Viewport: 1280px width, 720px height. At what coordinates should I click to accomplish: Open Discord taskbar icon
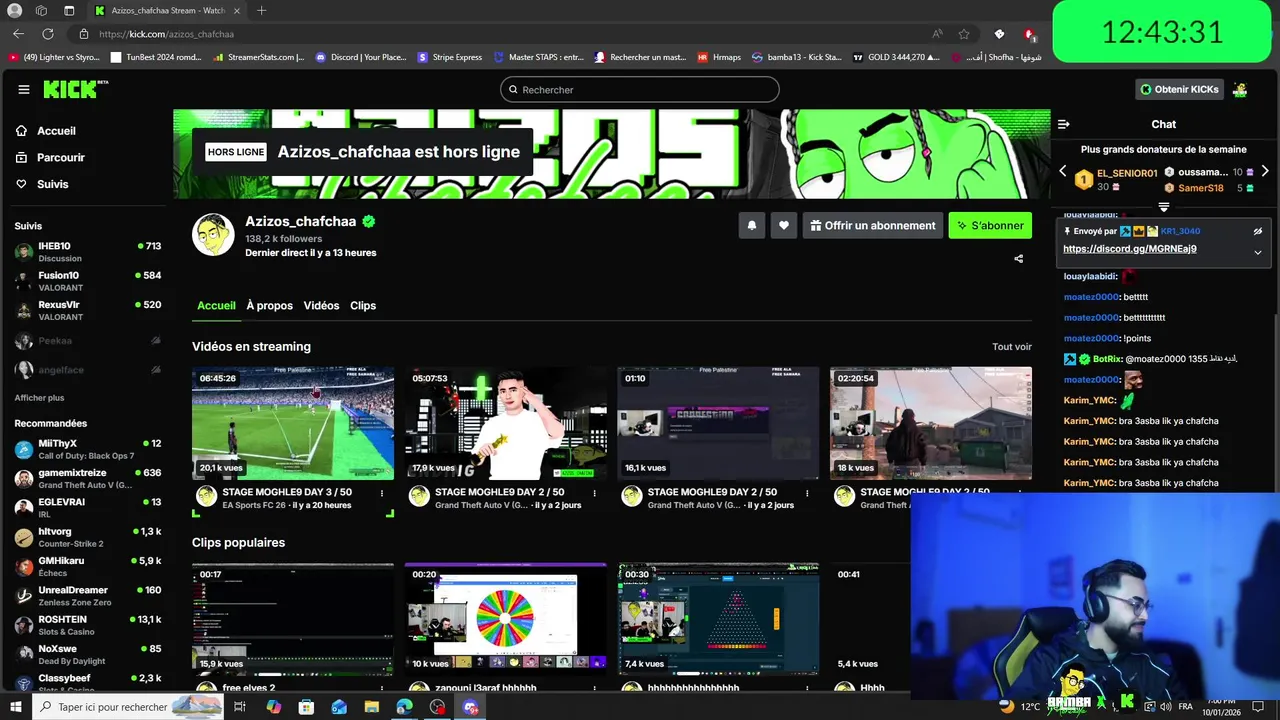470,707
